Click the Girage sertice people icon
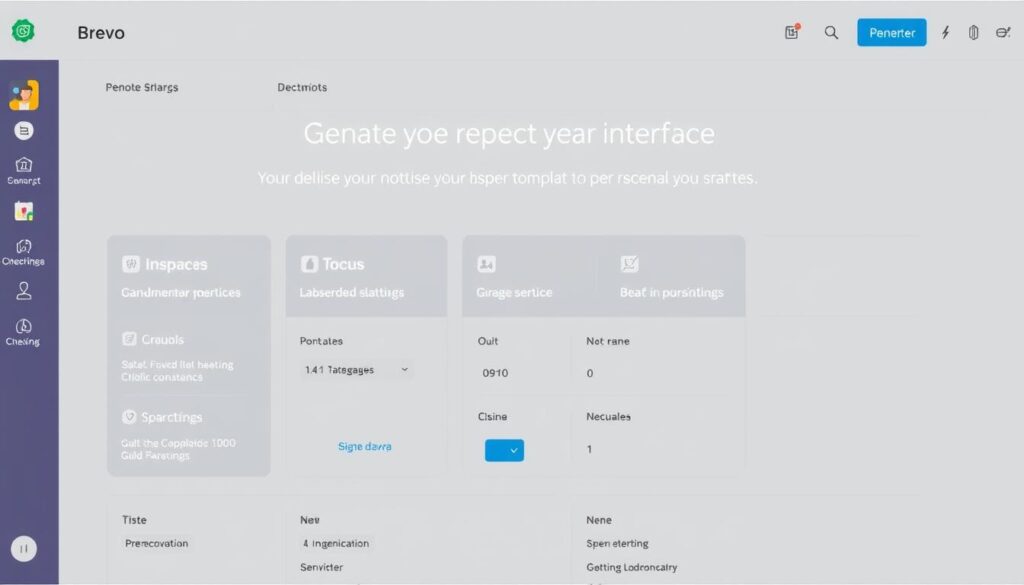The width and height of the screenshot is (1024, 585). coord(487,264)
